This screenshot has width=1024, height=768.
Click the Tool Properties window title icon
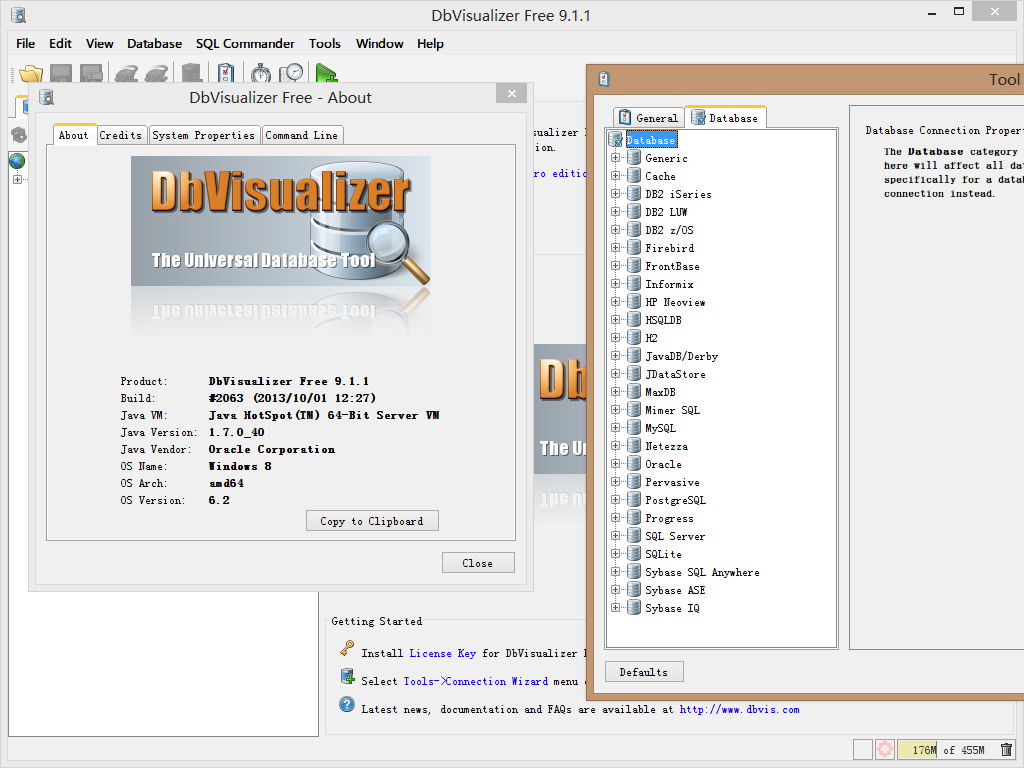coord(604,79)
